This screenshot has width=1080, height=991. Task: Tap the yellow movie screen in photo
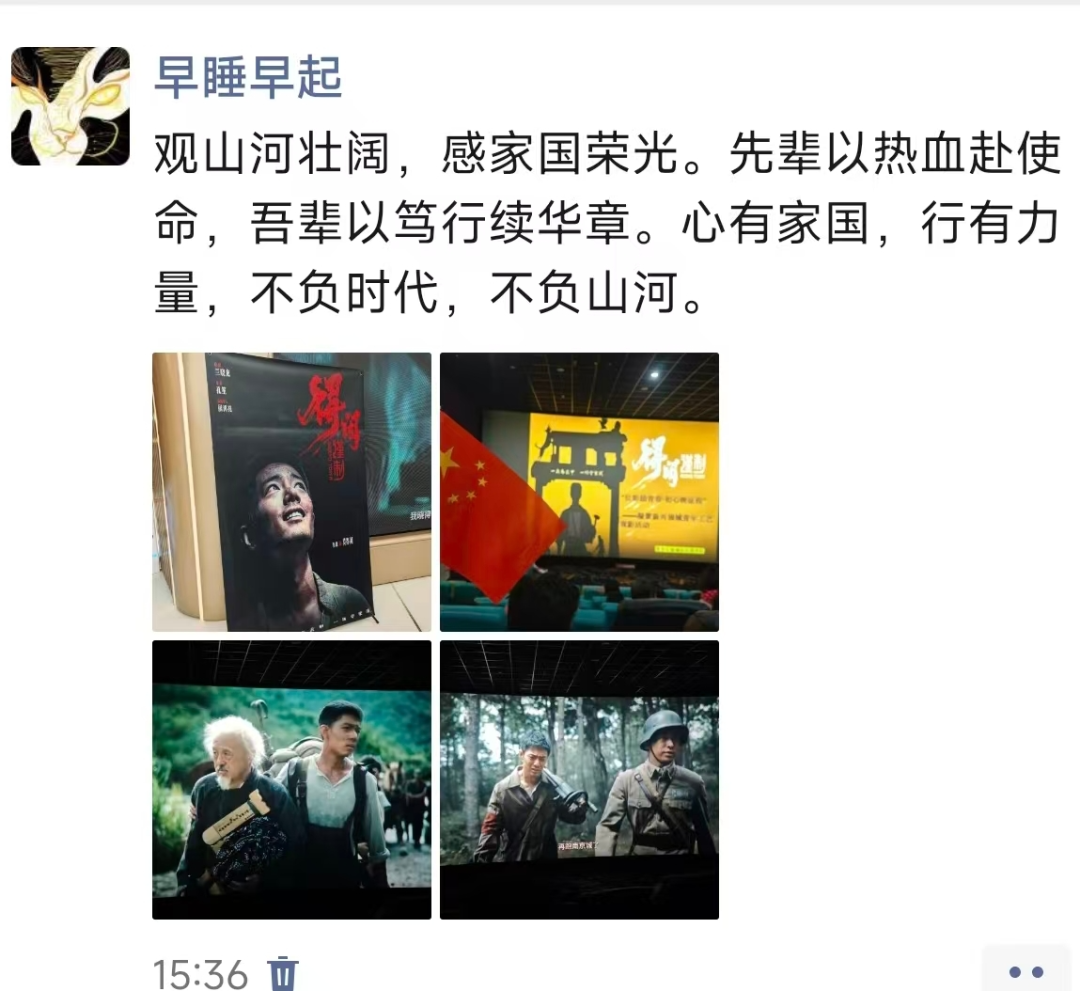[601, 485]
